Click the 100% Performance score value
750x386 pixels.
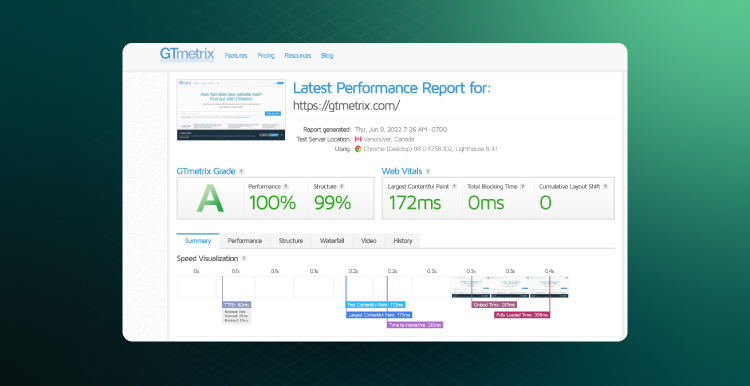pos(273,203)
